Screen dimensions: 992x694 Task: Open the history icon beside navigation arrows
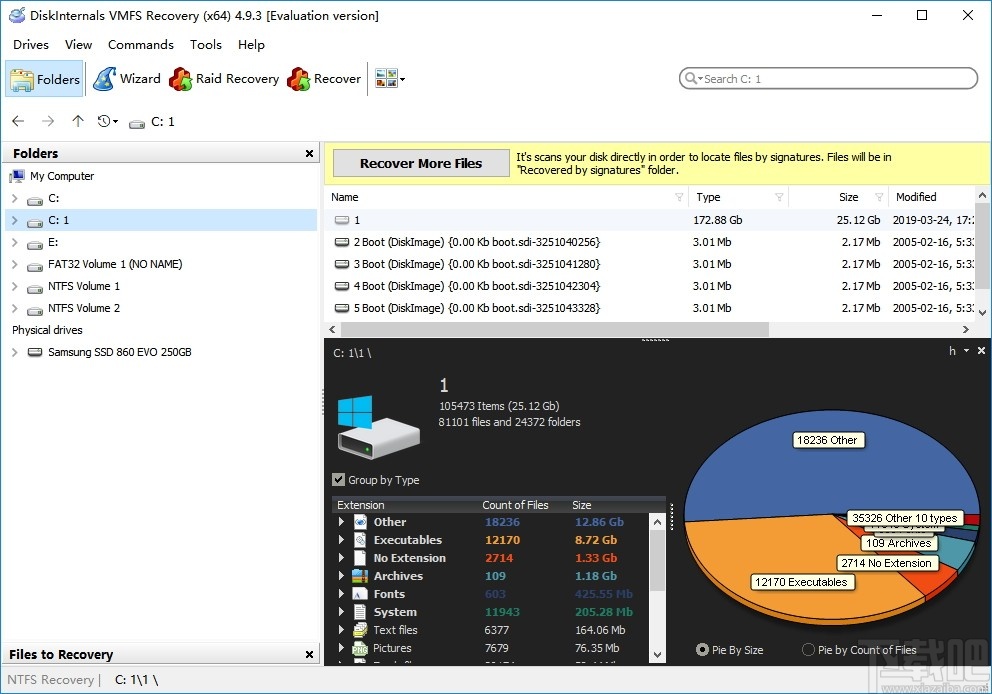(104, 121)
